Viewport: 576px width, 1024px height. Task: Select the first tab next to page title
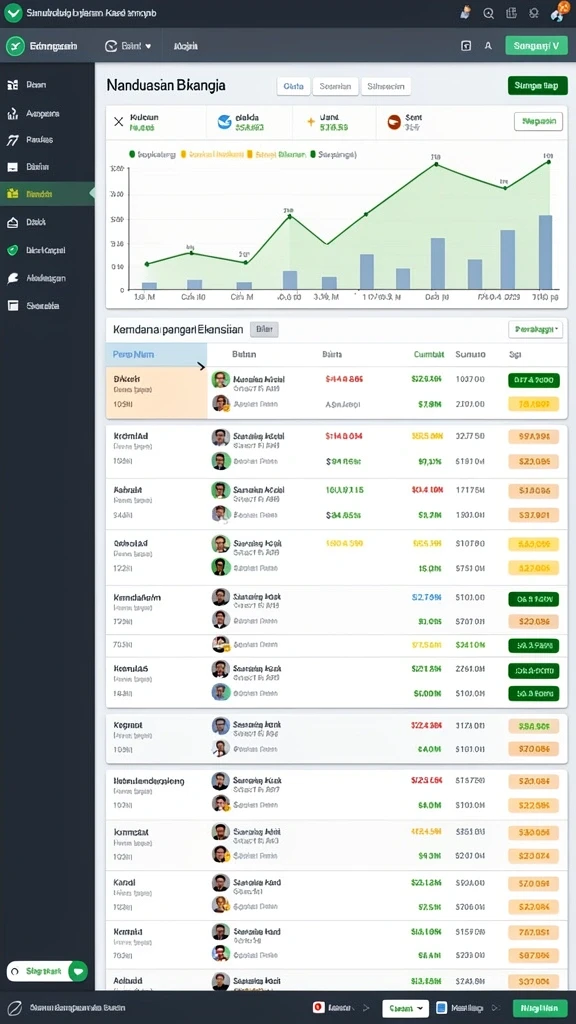293,86
